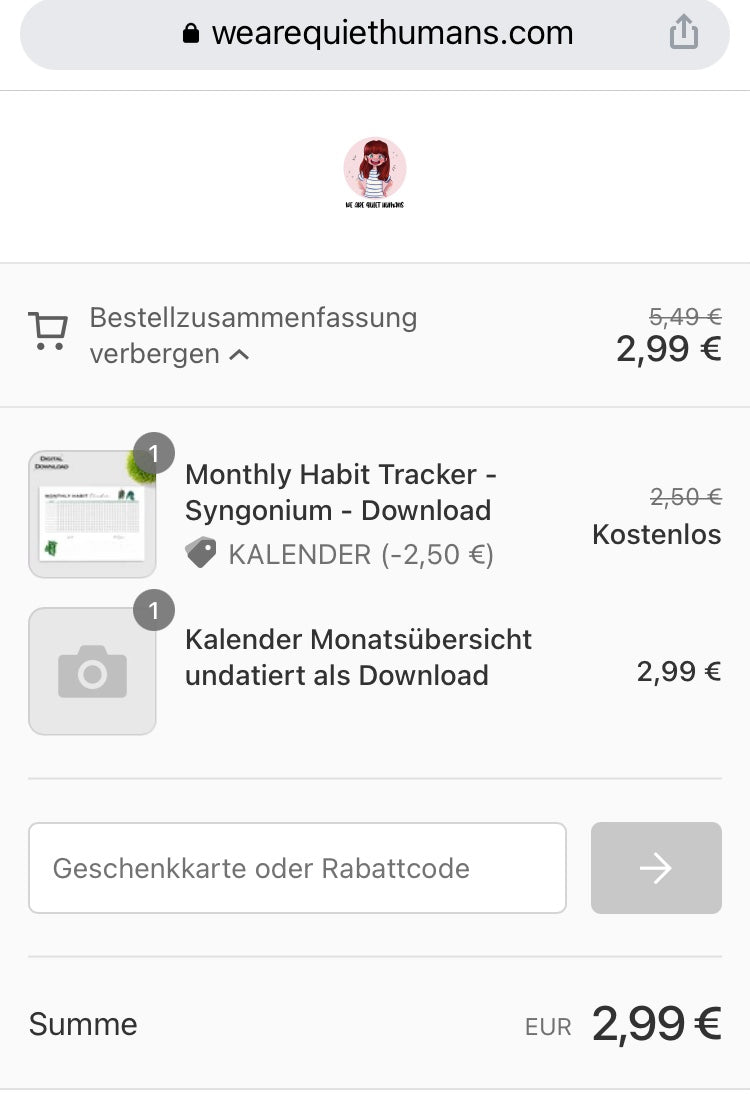Click the chevron next to "verbergen"

click(239, 355)
